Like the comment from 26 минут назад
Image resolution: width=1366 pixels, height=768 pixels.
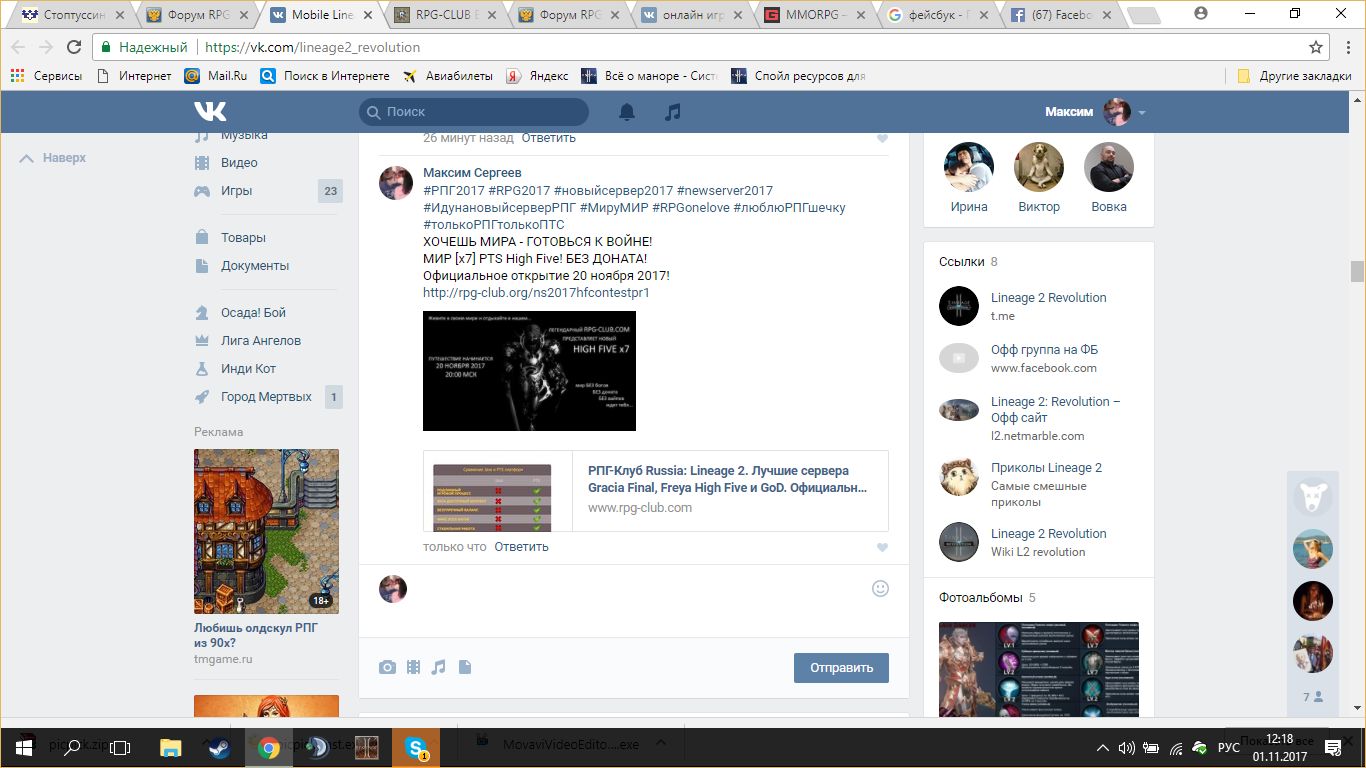882,139
